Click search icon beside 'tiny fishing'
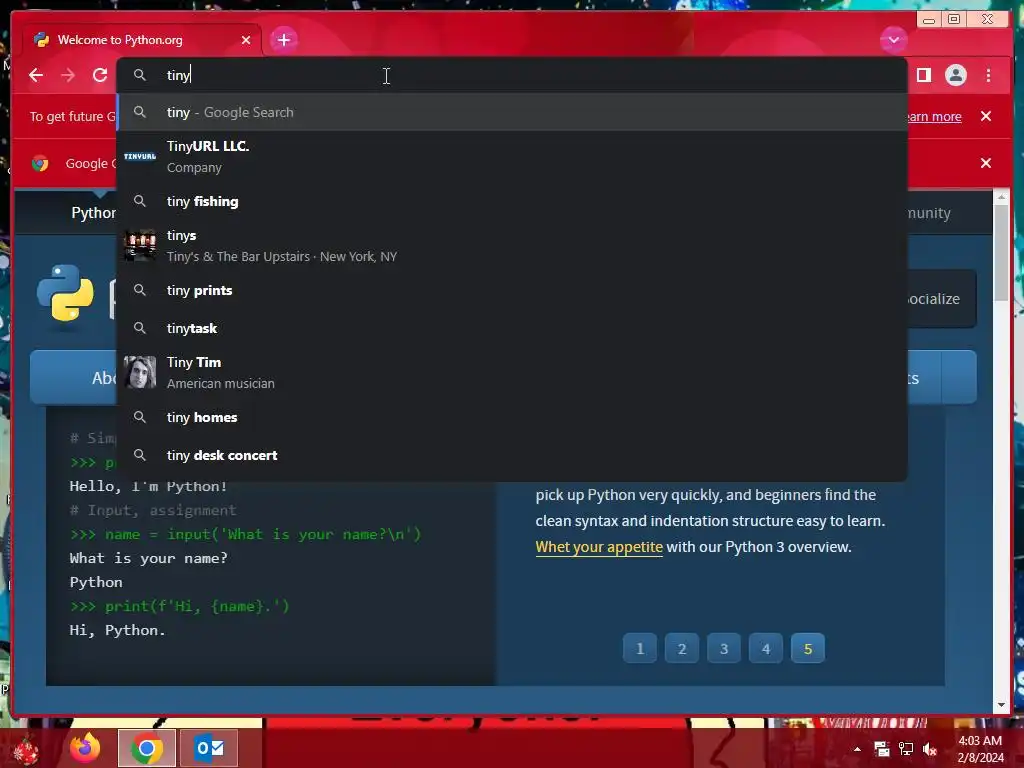The width and height of the screenshot is (1024, 768). 140,201
